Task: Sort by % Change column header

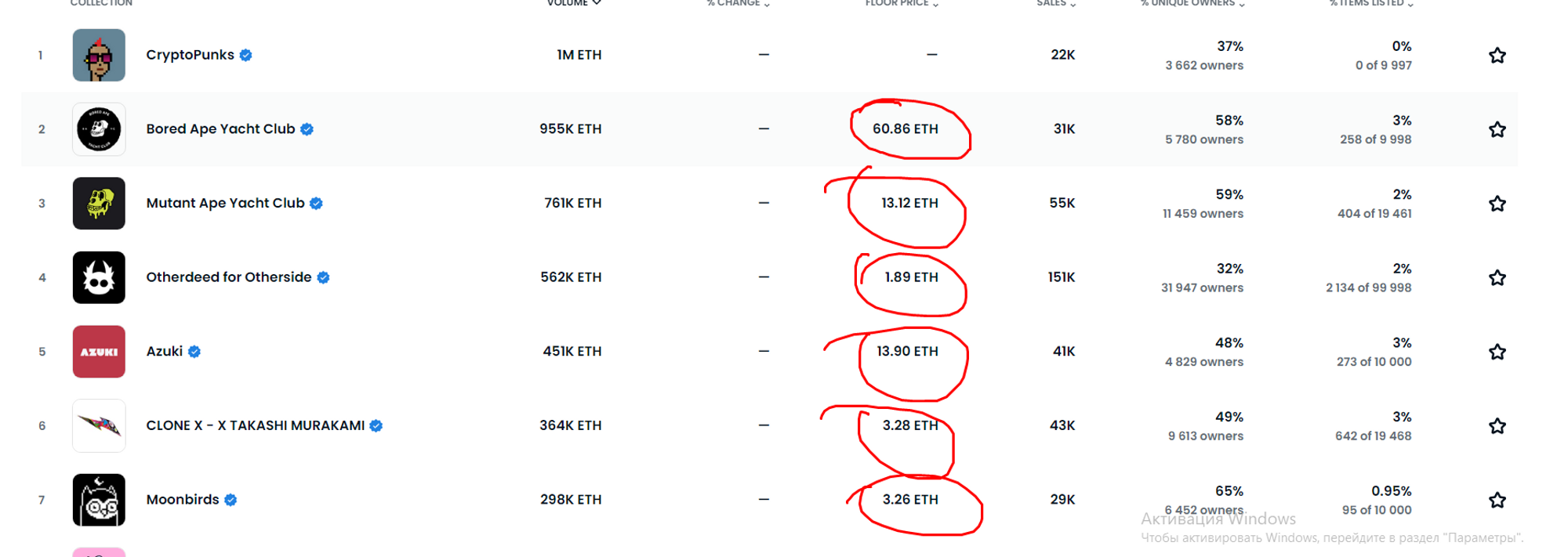Action: click(x=737, y=3)
